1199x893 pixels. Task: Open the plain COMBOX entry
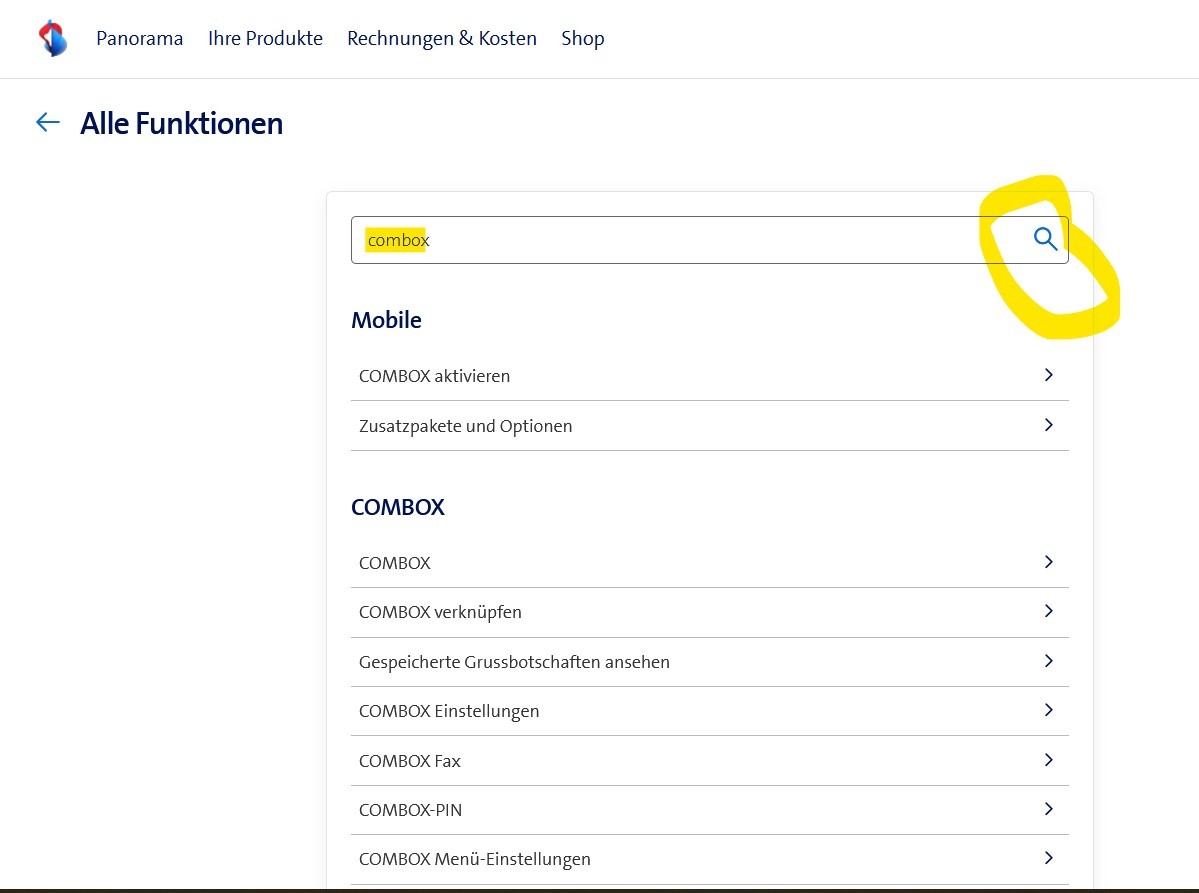pos(395,563)
